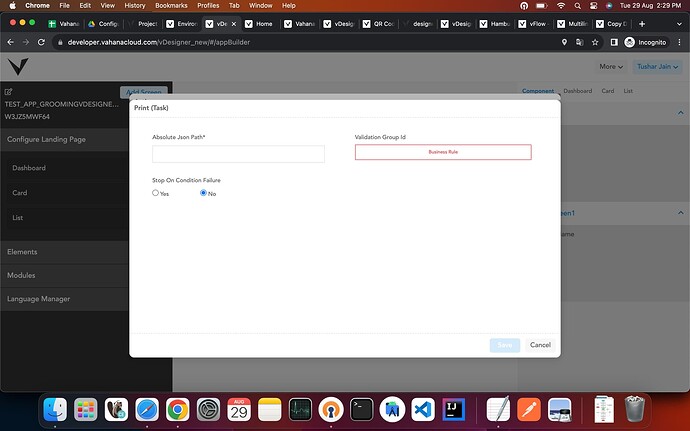The image size is (690, 431).
Task: Open the Profiles menu in the menu bar
Action: [x=208, y=6]
